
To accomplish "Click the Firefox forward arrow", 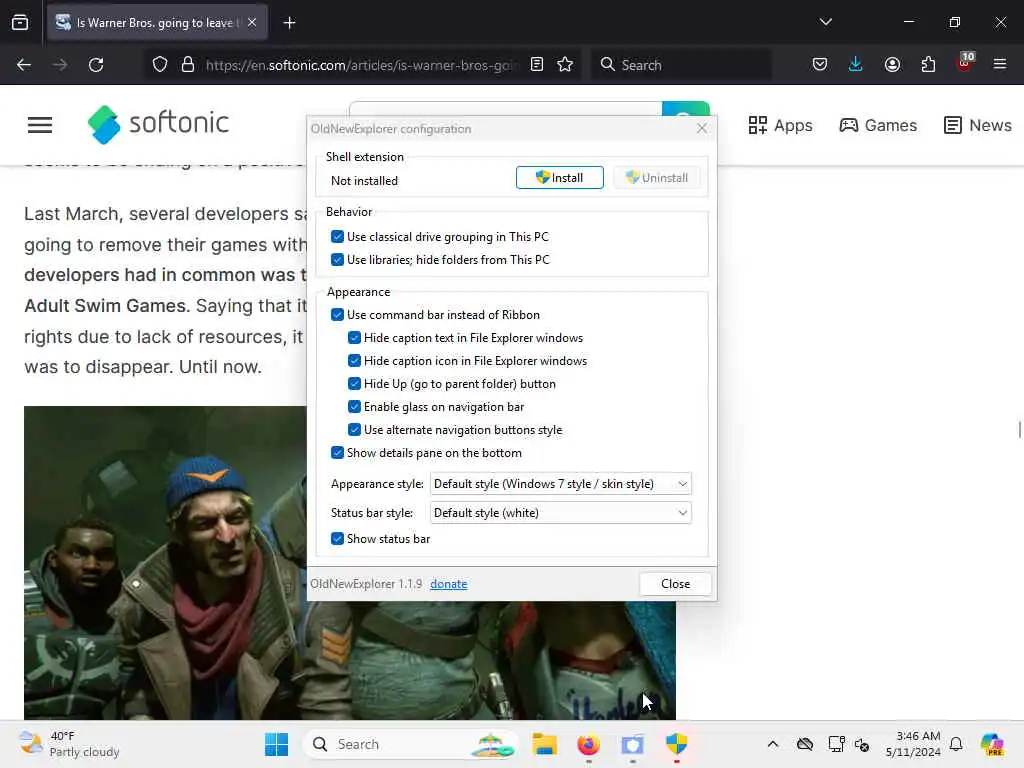I will 59,65.
